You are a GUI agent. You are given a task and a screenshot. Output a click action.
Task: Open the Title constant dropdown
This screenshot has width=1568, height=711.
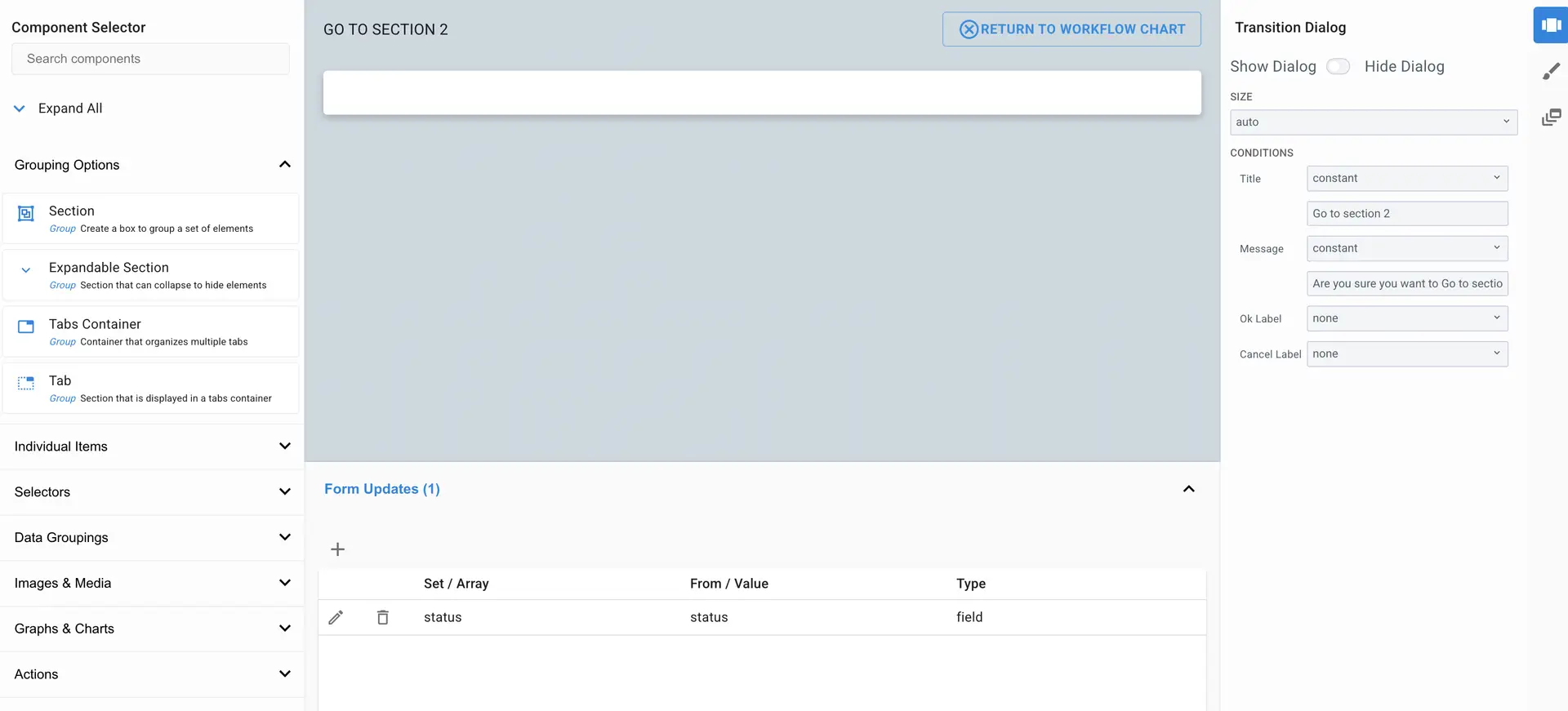point(1407,178)
